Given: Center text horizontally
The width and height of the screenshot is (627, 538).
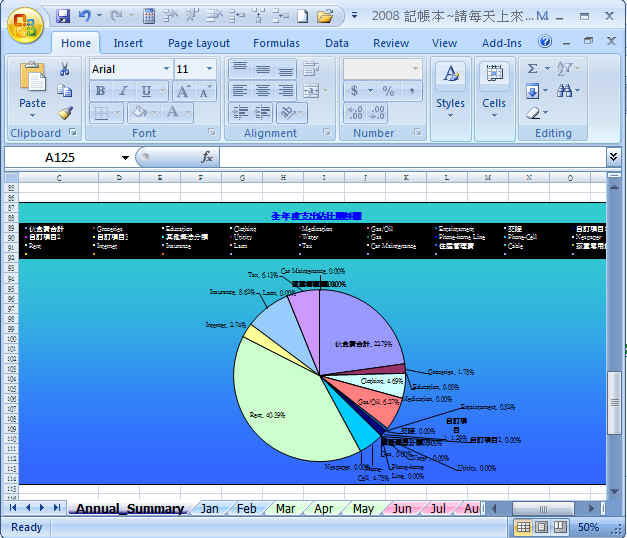Looking at the screenshot, I should (x=262, y=91).
